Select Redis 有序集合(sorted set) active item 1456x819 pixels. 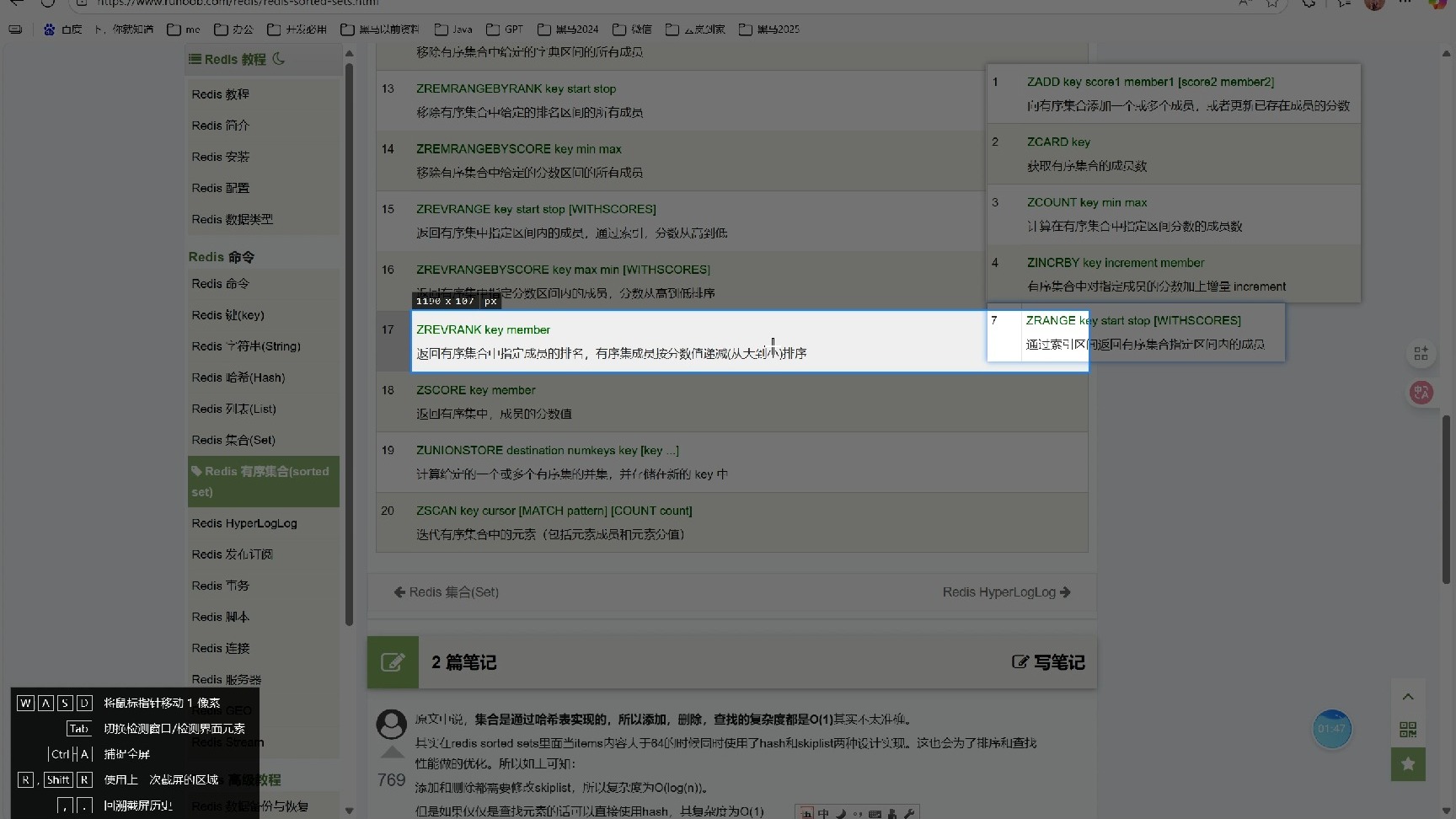263,481
